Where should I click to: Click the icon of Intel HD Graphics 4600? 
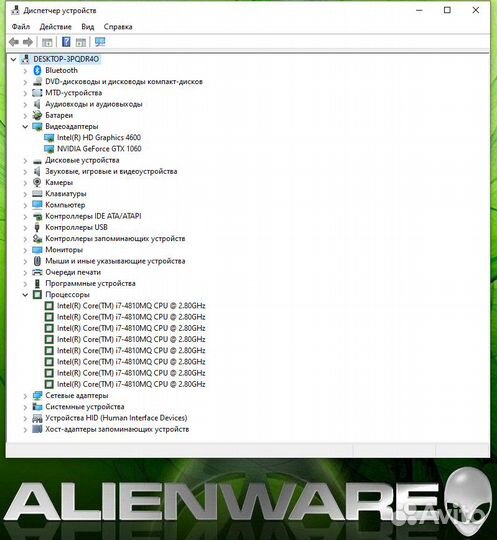(x=49, y=138)
